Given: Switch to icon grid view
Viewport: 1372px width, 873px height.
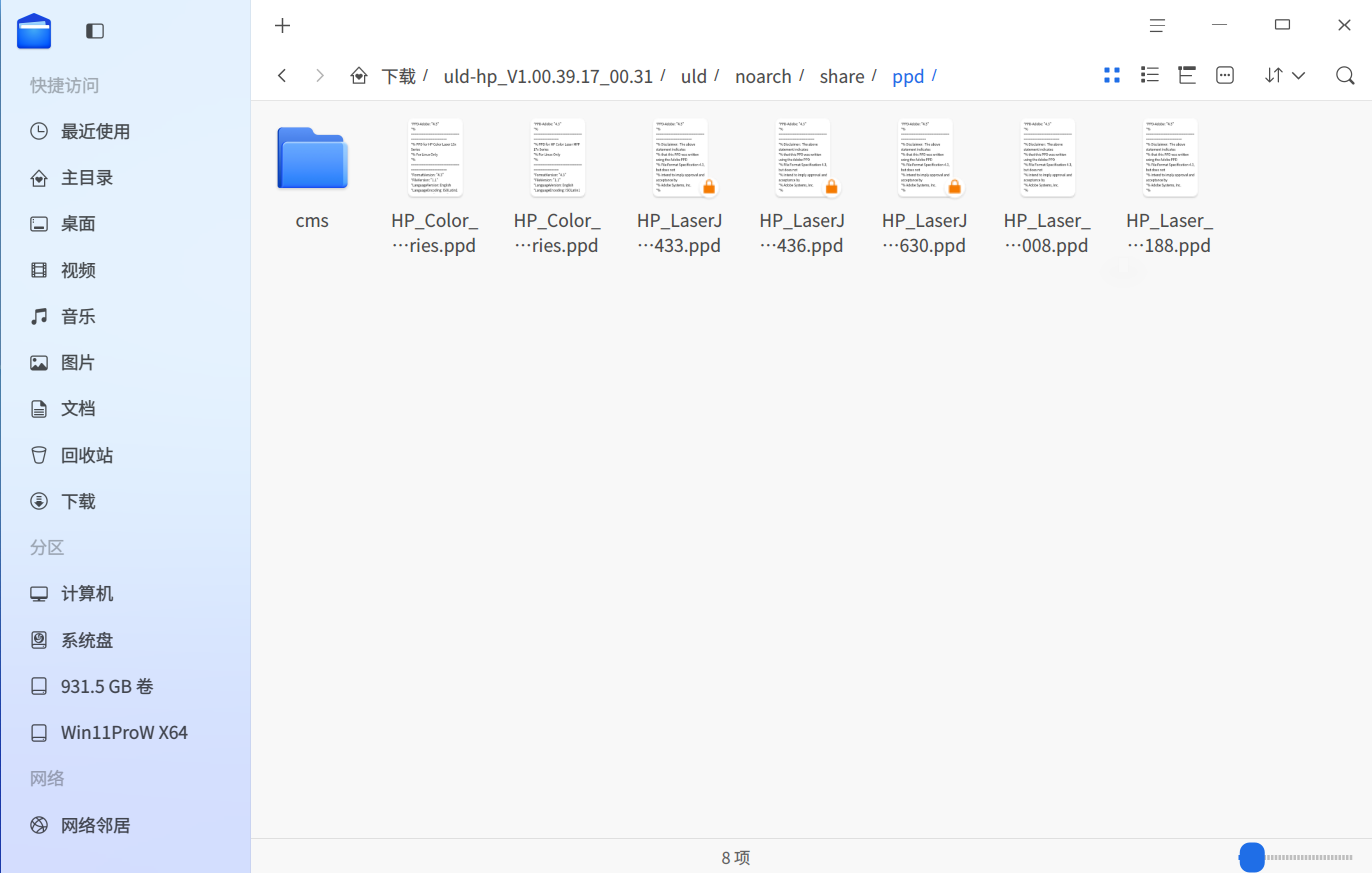Looking at the screenshot, I should coord(1112,75).
